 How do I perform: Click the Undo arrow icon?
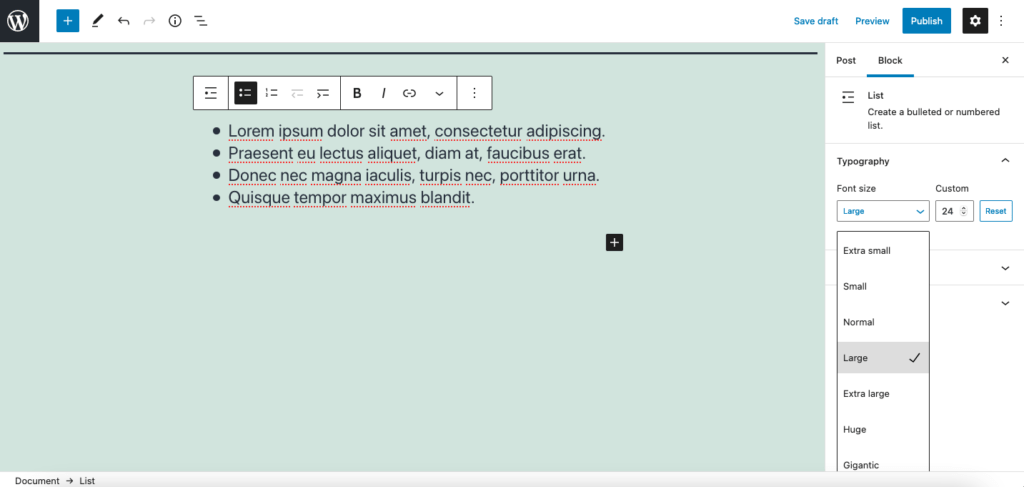[x=123, y=21]
